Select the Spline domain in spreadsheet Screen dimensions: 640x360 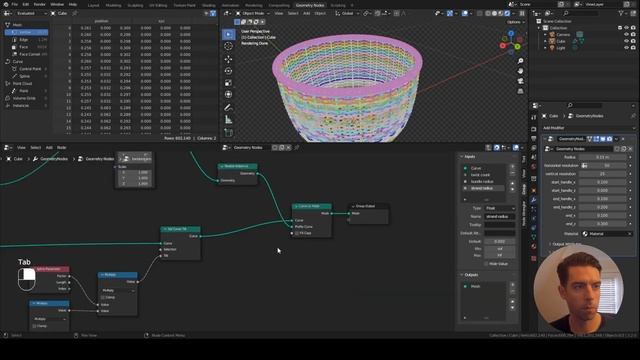pos(28,76)
